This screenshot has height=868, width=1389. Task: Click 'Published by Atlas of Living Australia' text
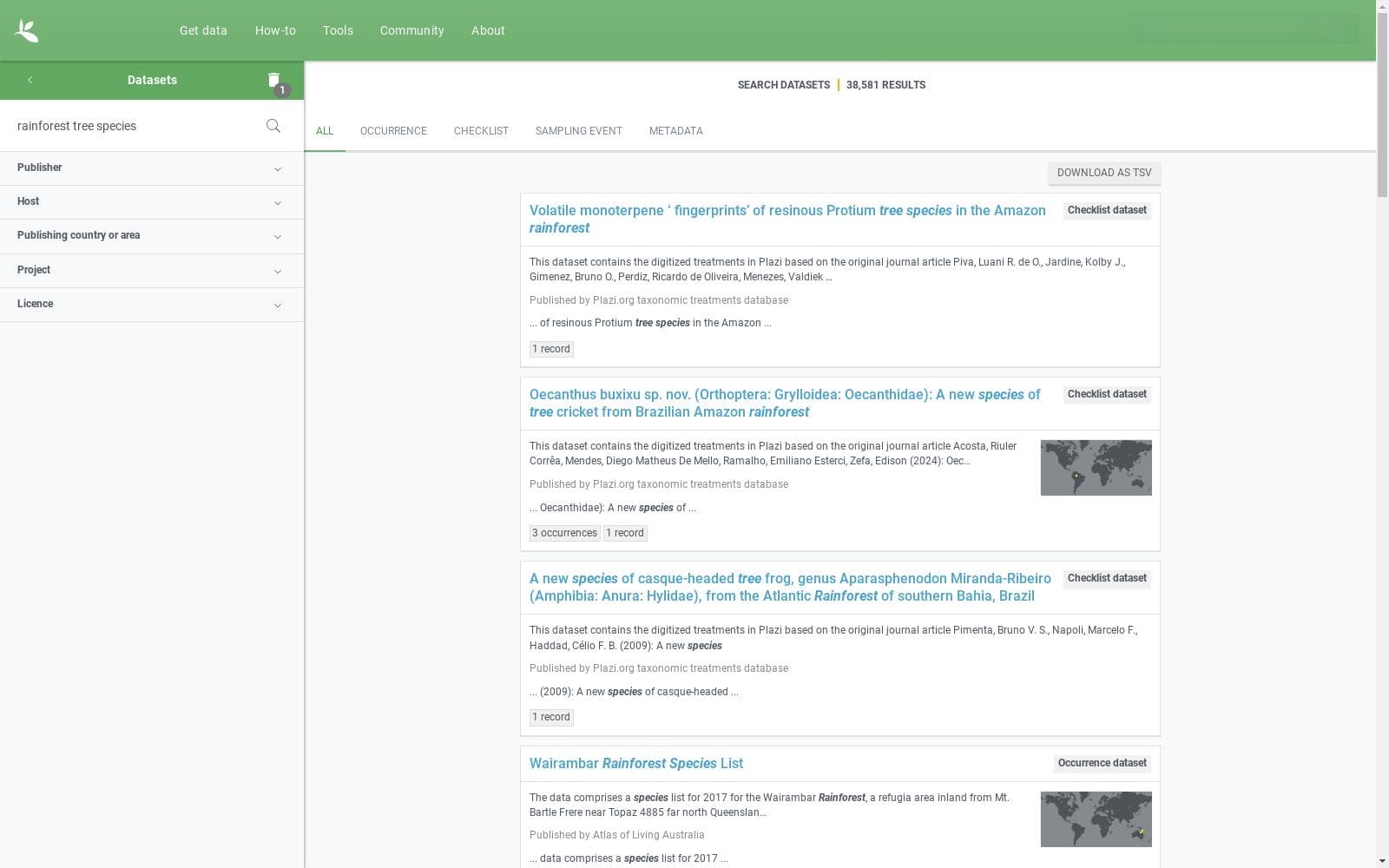pyautogui.click(x=617, y=835)
